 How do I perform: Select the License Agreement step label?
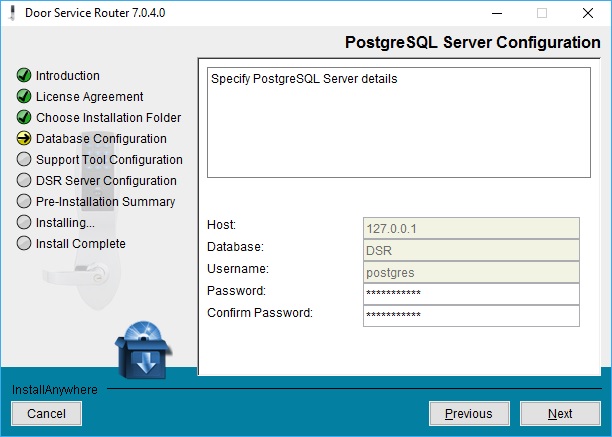point(90,97)
